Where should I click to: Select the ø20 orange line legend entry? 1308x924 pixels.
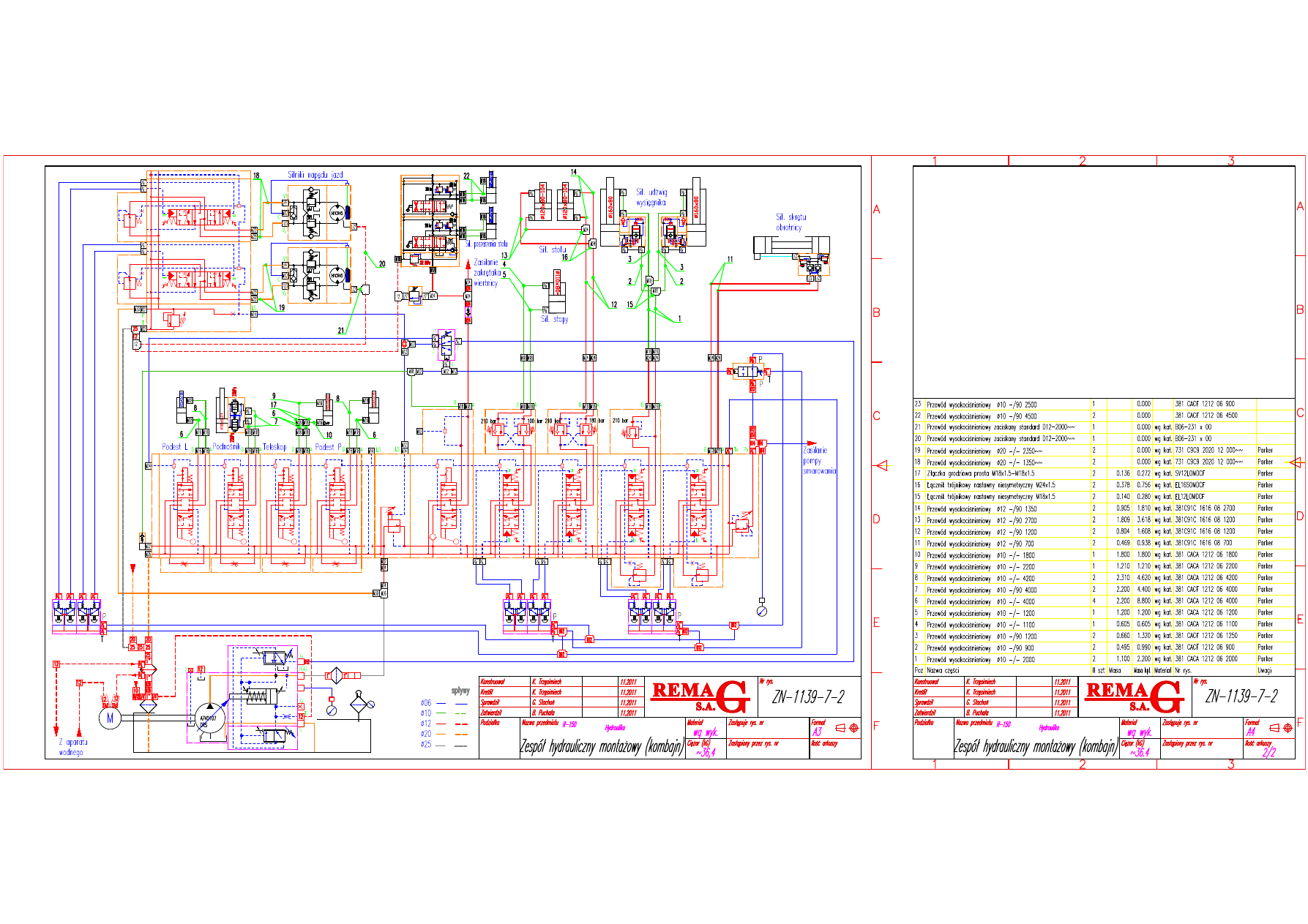pos(444,734)
